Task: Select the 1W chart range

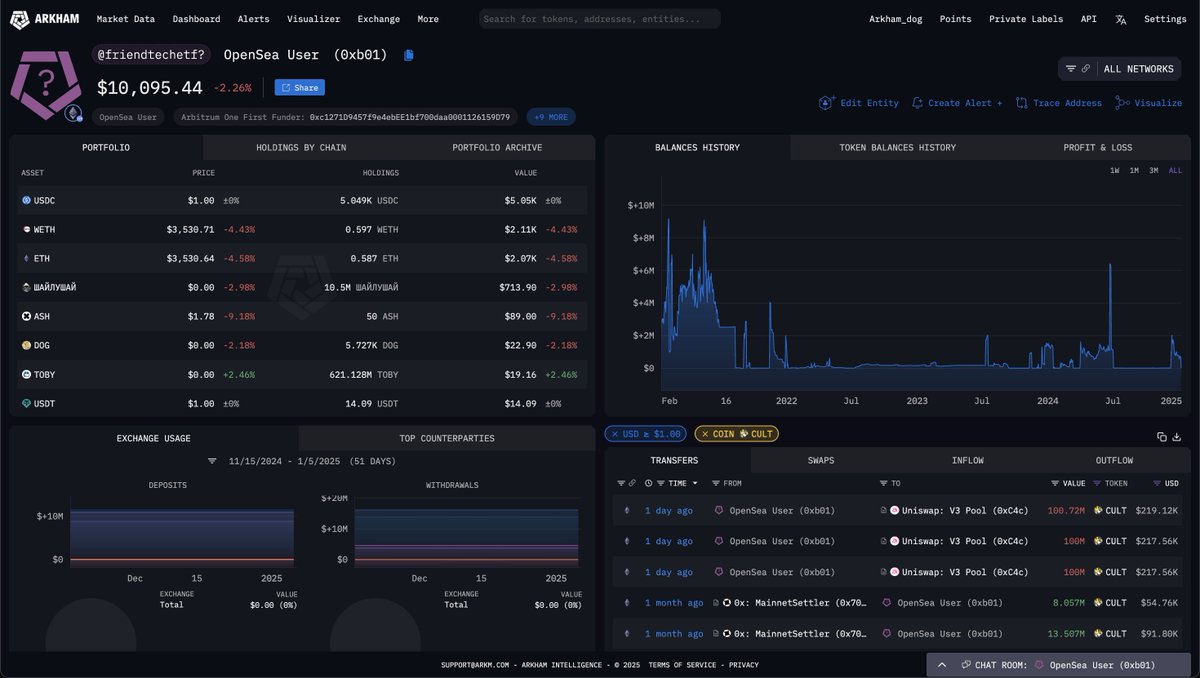Action: (x=1114, y=171)
